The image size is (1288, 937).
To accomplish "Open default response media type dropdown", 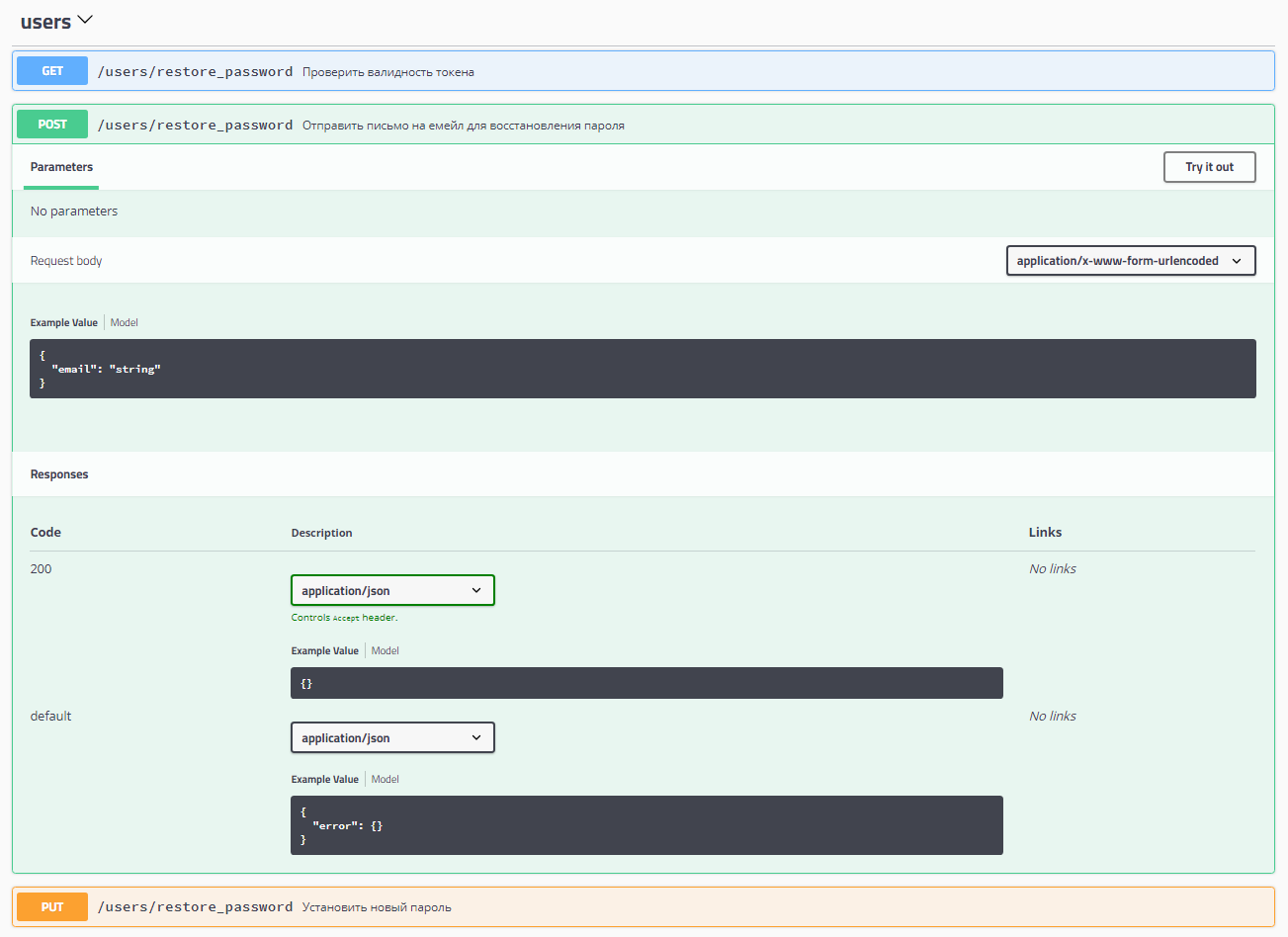I will pos(391,738).
